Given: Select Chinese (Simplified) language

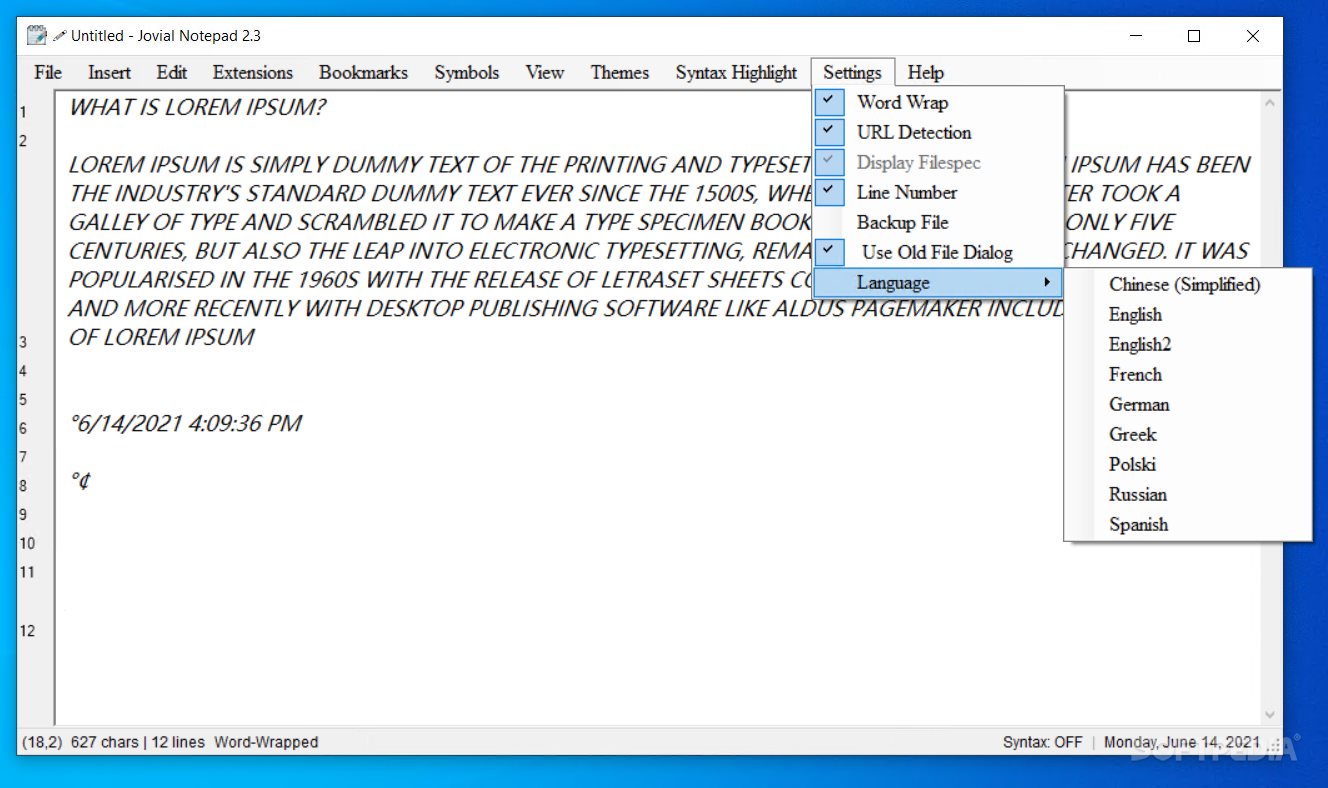Looking at the screenshot, I should (1187, 284).
